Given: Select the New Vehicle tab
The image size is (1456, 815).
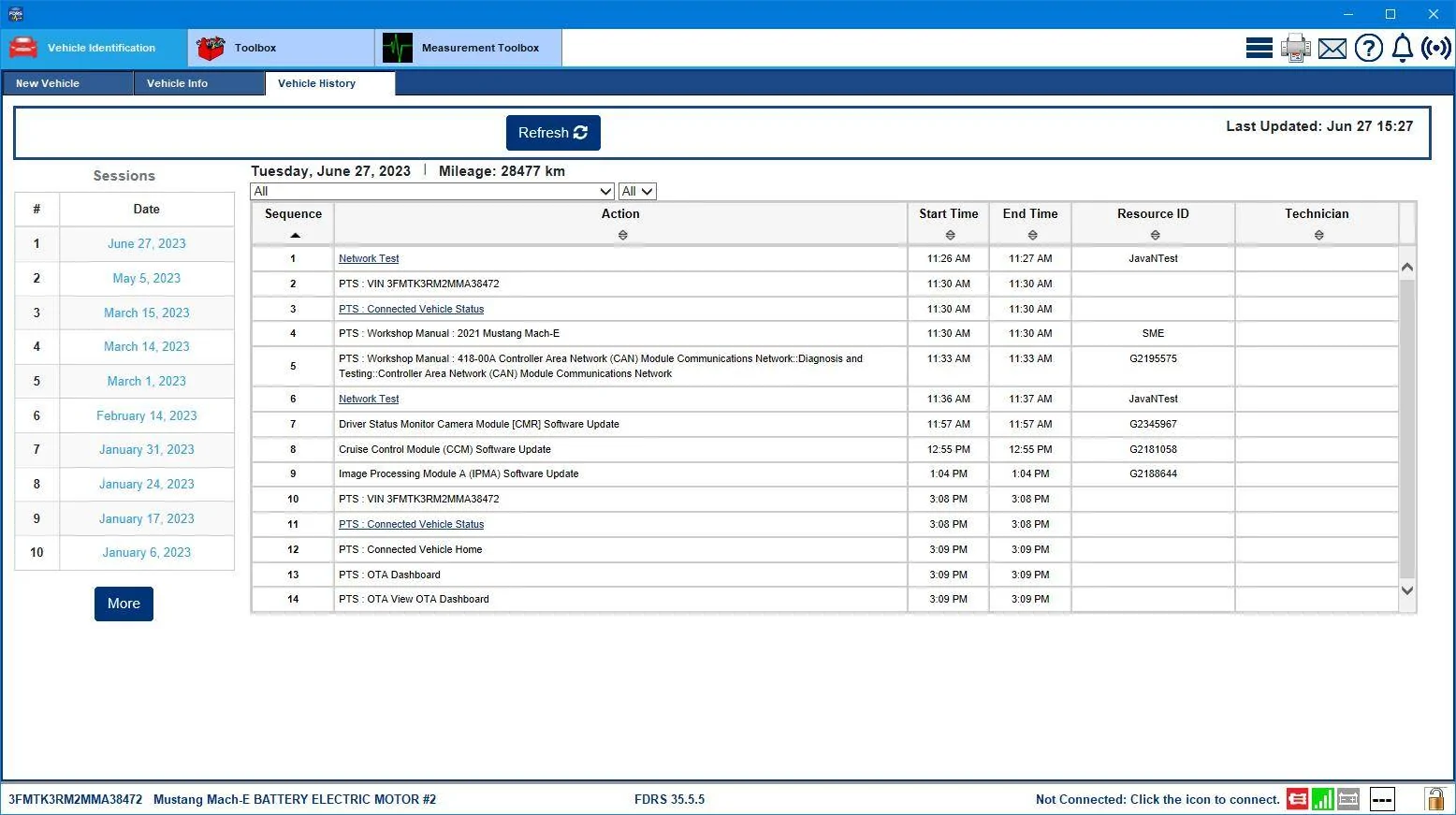Looking at the screenshot, I should point(67,83).
